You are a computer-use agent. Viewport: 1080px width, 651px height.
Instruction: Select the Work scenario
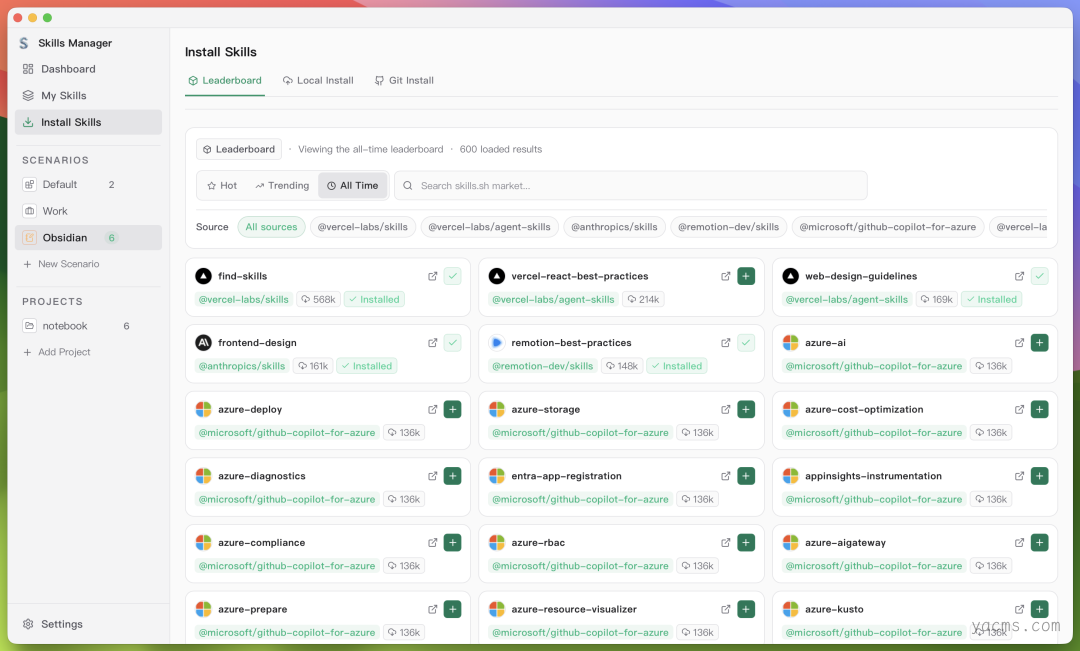tap(88, 211)
